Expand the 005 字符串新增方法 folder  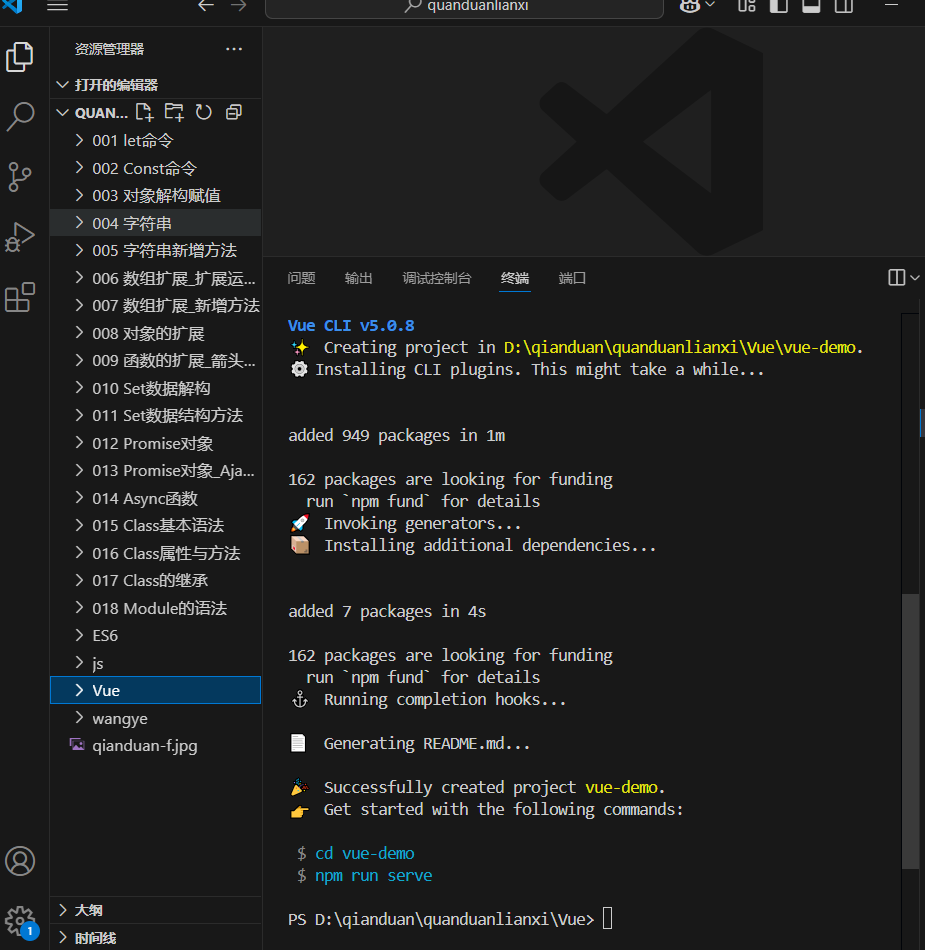pos(156,250)
